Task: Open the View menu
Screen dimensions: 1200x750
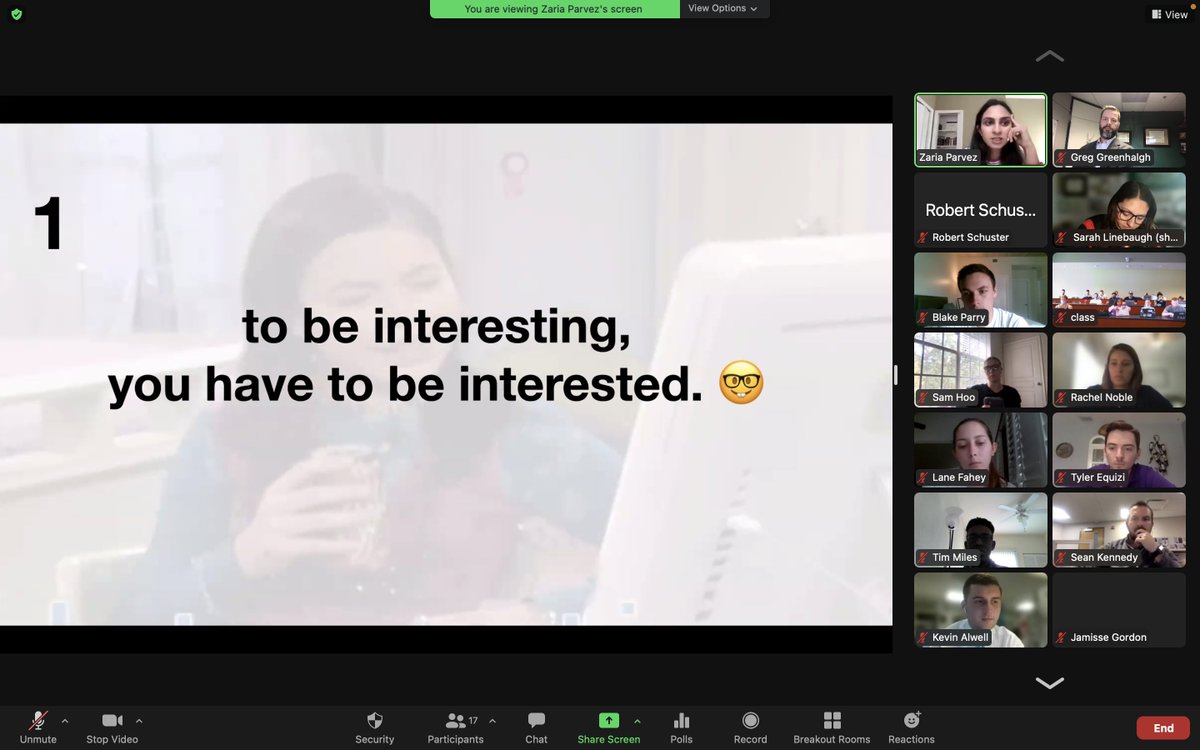Action: coord(1168,14)
